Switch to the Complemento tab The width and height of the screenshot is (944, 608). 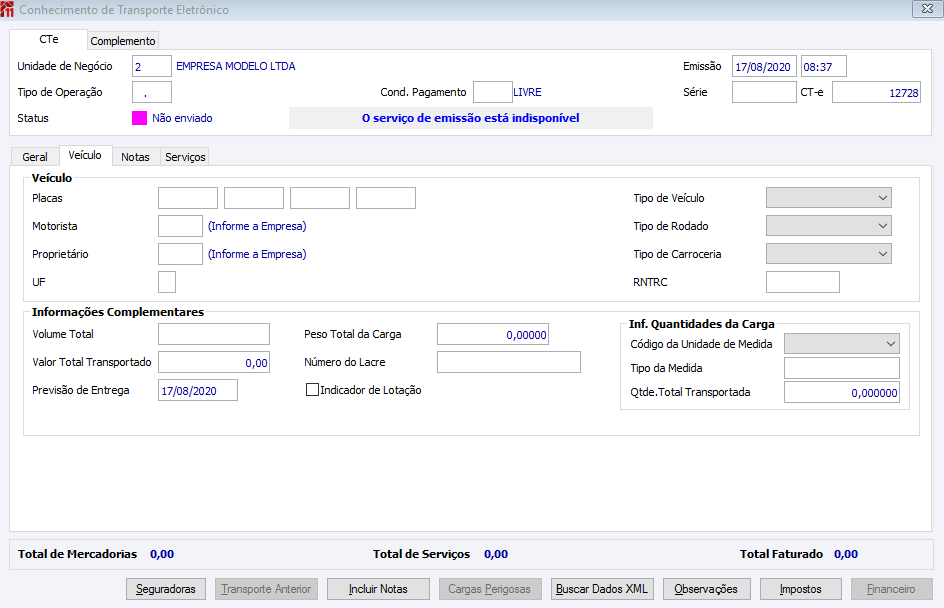pyautogui.click(x=123, y=41)
